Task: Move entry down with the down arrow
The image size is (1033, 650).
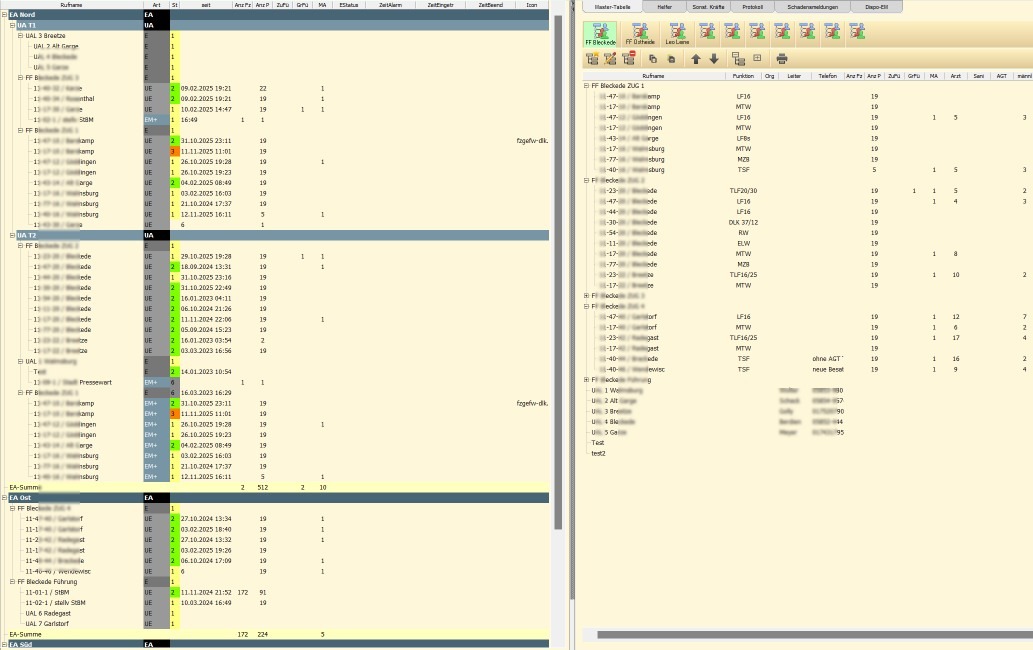Action: pos(714,59)
